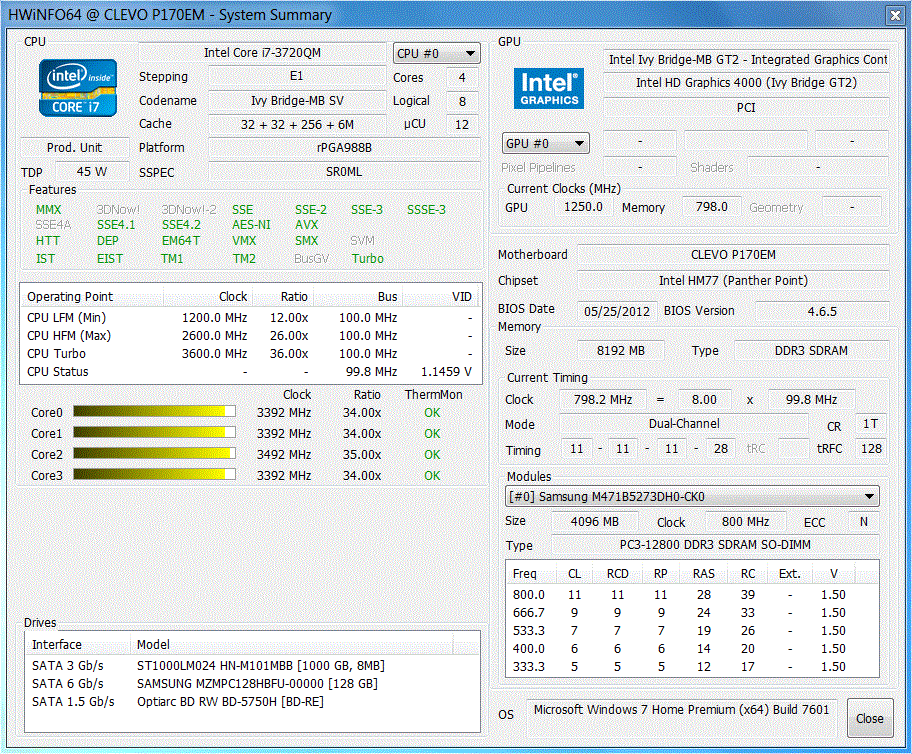The height and width of the screenshot is (754, 912).
Task: Click the Close button
Action: point(870,719)
